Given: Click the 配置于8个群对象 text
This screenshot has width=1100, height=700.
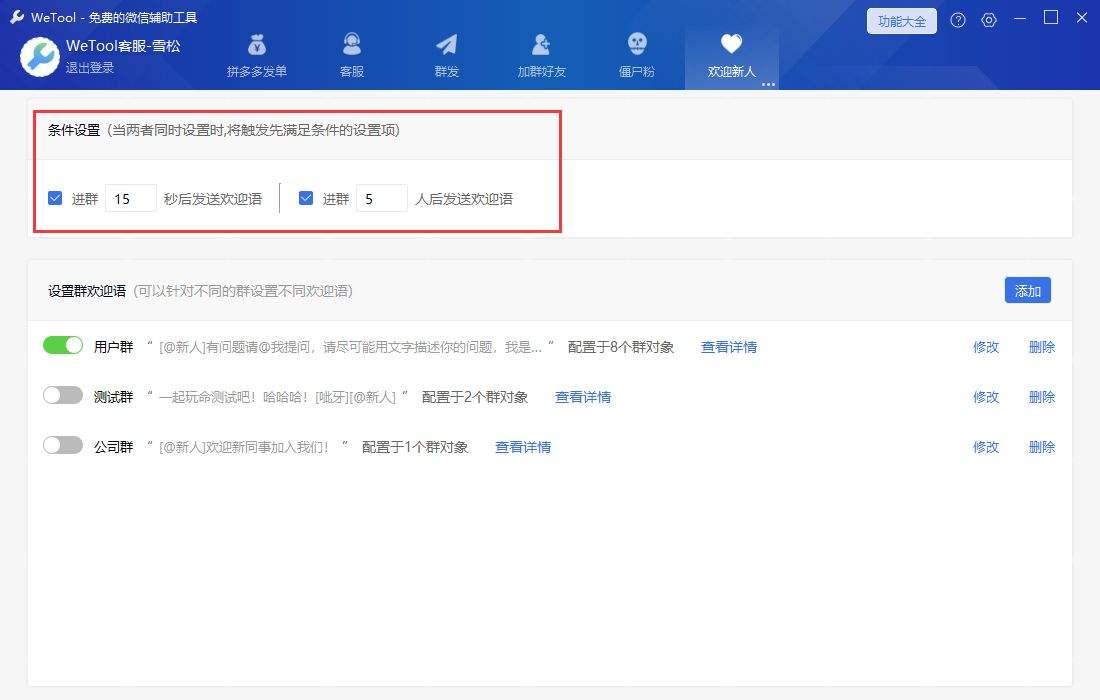Looking at the screenshot, I should [x=621, y=347].
